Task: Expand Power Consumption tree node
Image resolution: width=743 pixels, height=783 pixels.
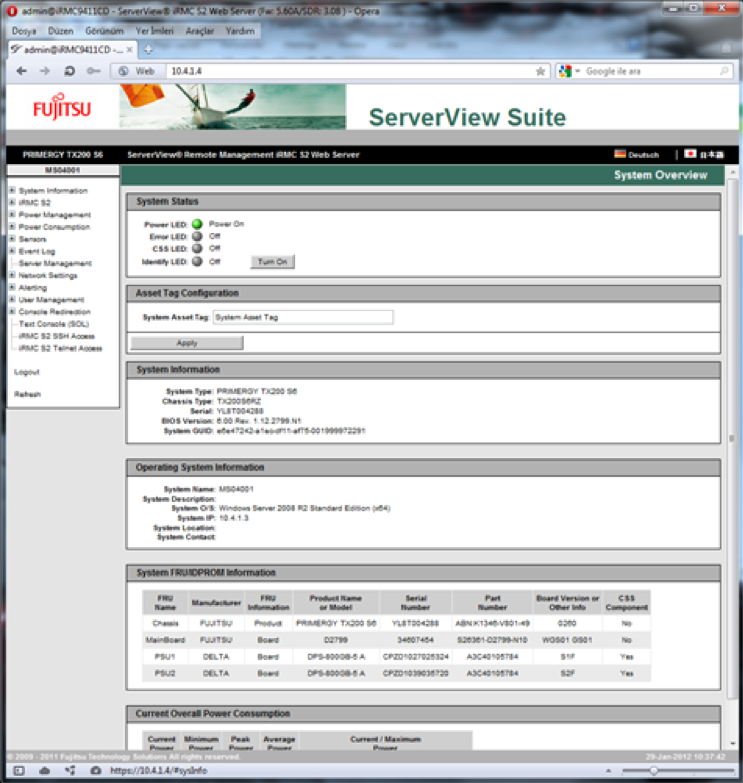Action: click(12, 226)
